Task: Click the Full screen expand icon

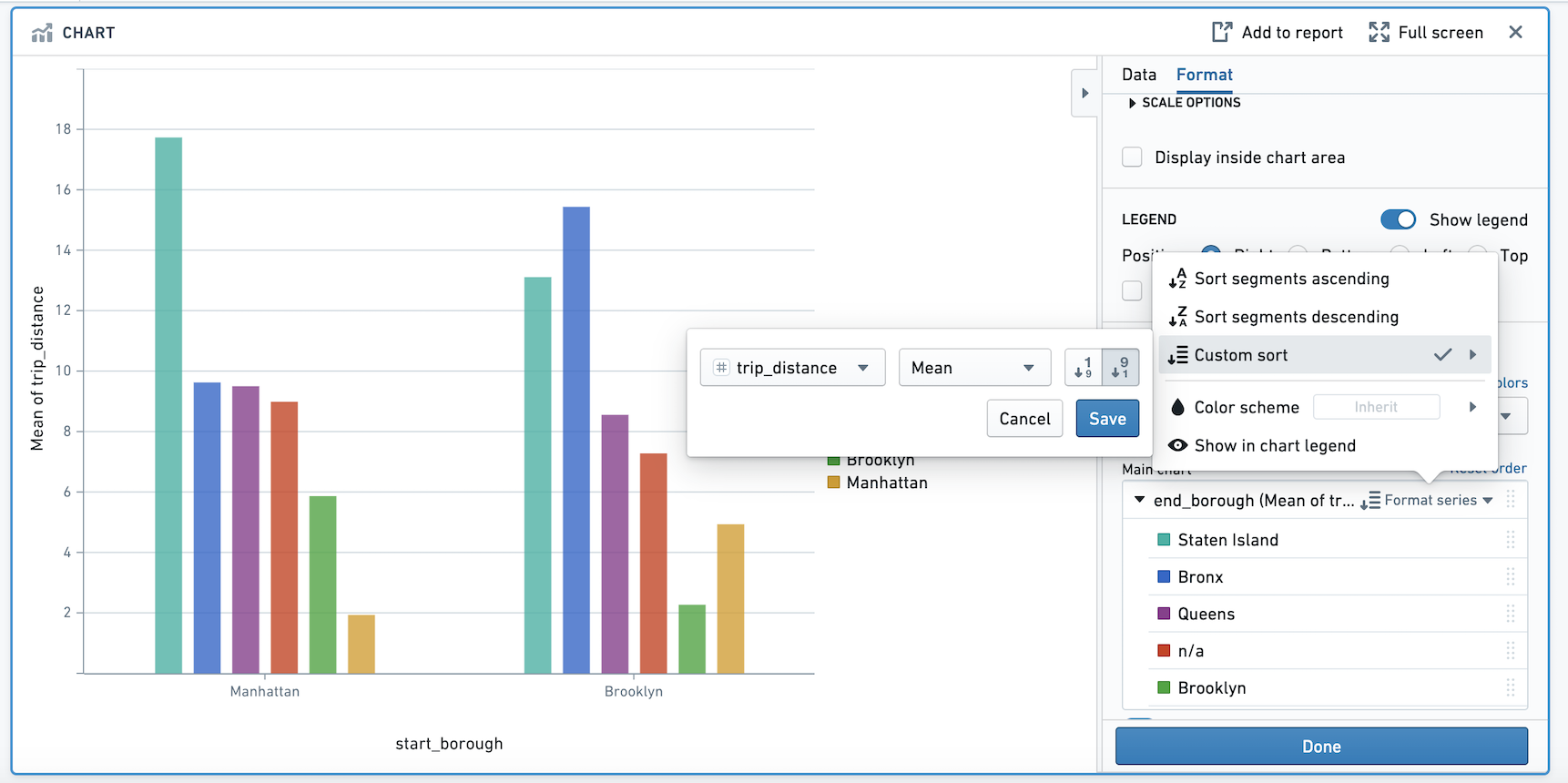Action: click(1379, 32)
